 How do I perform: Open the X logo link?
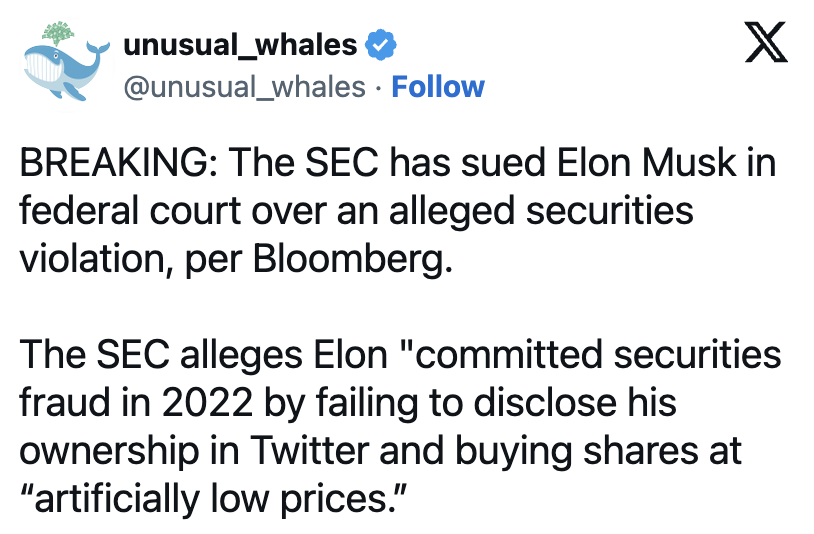[766, 43]
